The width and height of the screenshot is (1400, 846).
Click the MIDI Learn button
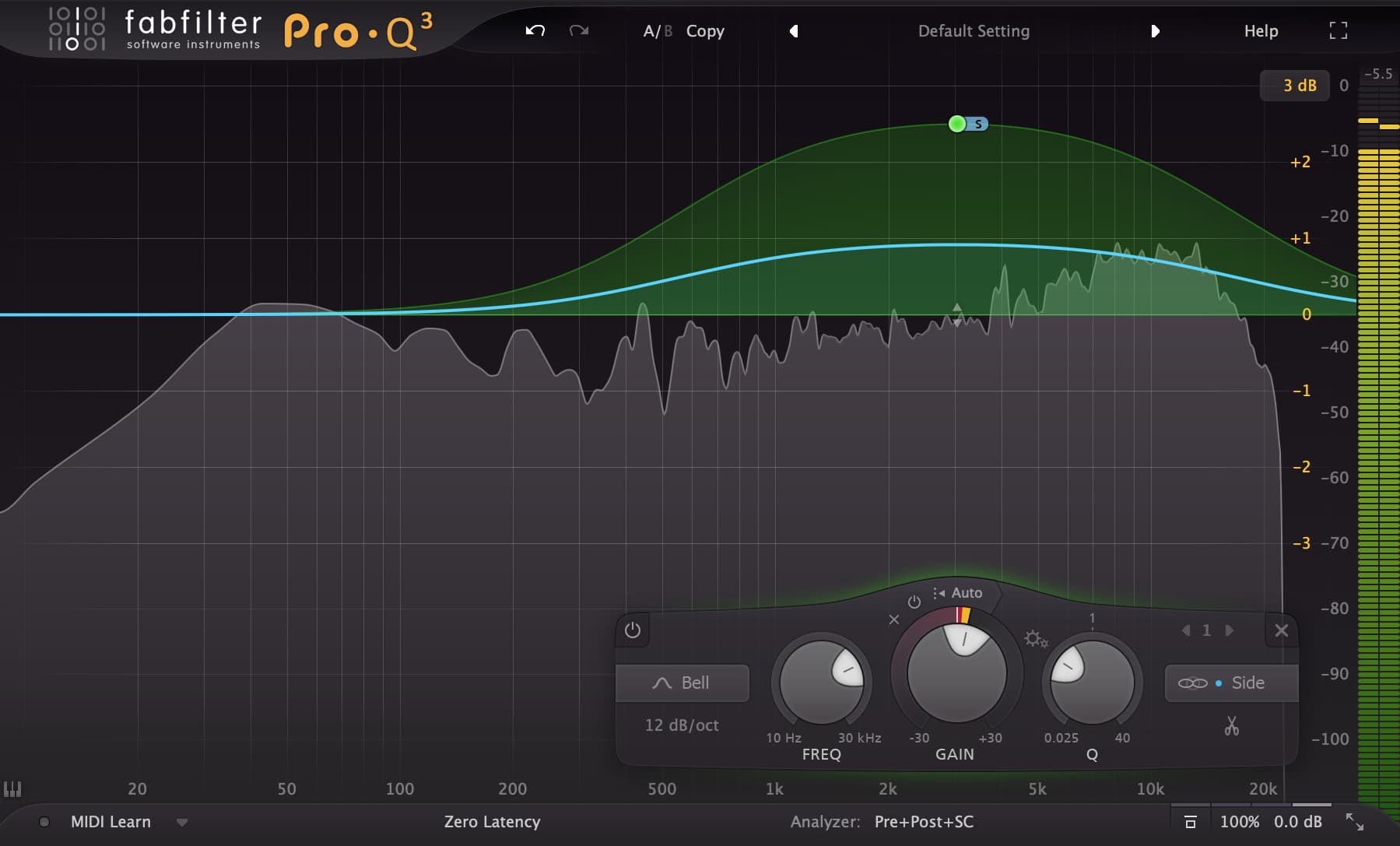(x=111, y=822)
